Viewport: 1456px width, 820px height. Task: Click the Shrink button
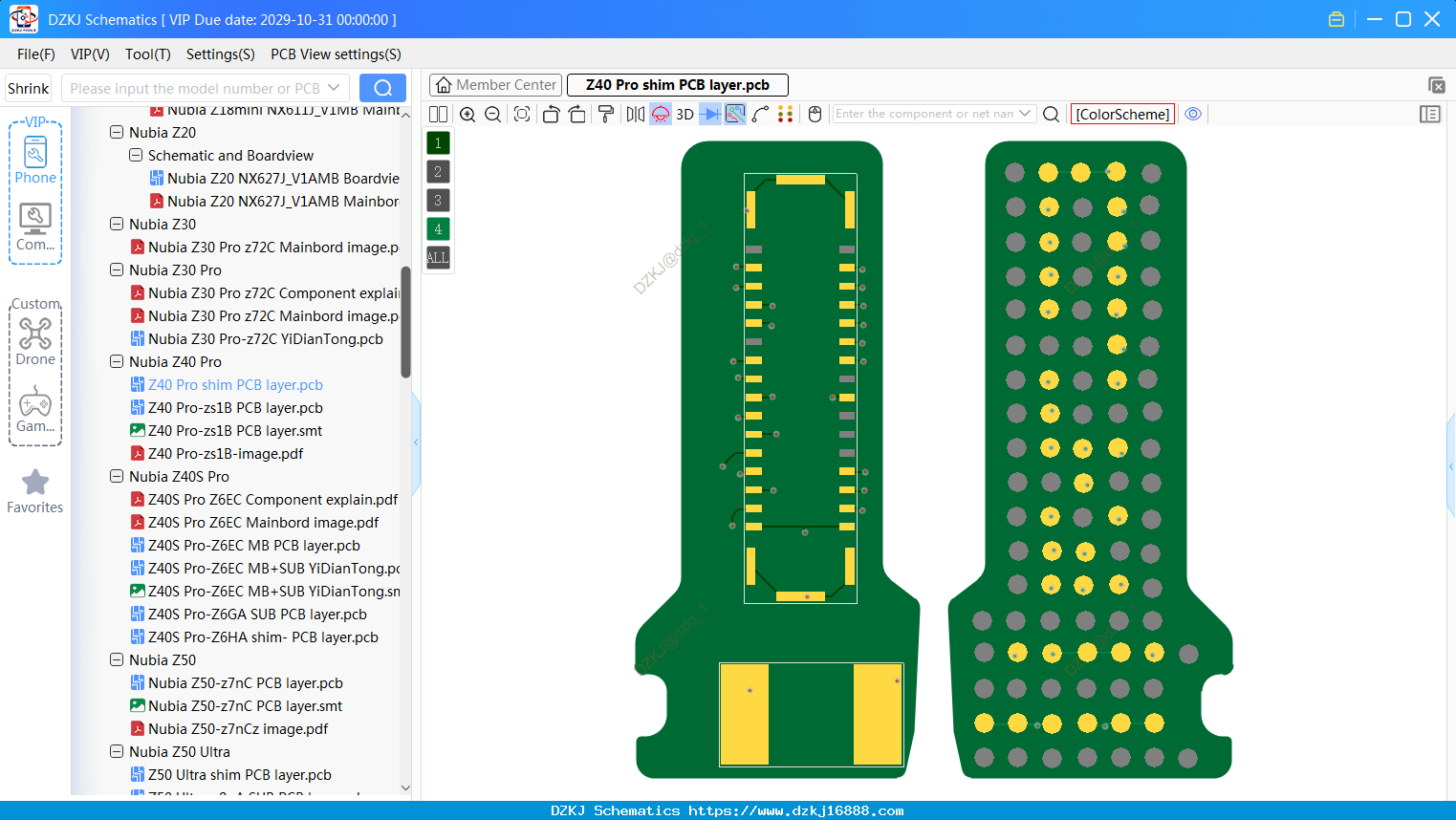(x=29, y=88)
